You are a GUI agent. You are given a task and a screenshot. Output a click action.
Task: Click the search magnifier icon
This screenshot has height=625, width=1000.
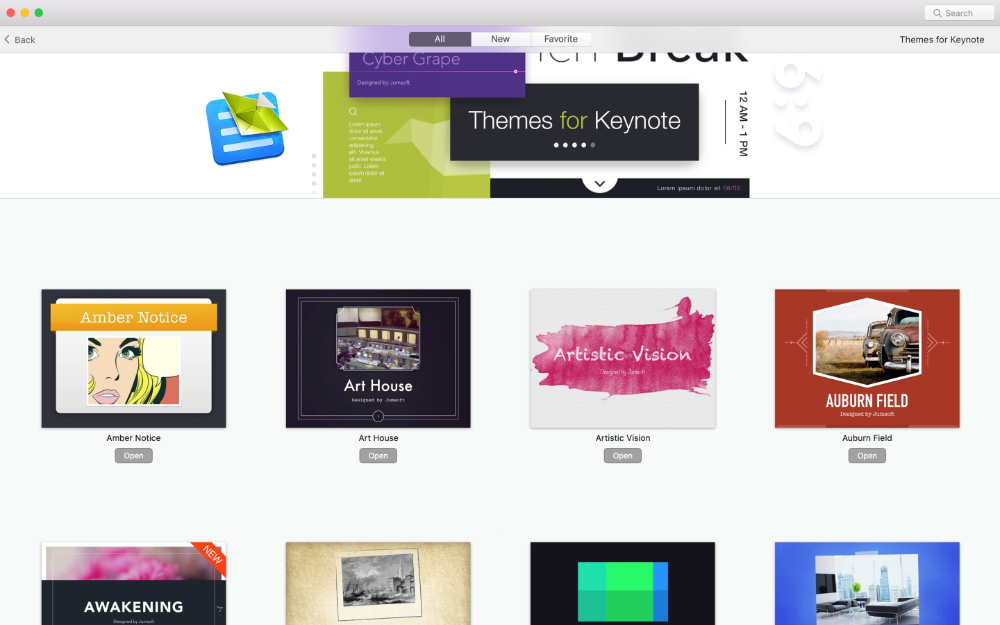pos(938,13)
